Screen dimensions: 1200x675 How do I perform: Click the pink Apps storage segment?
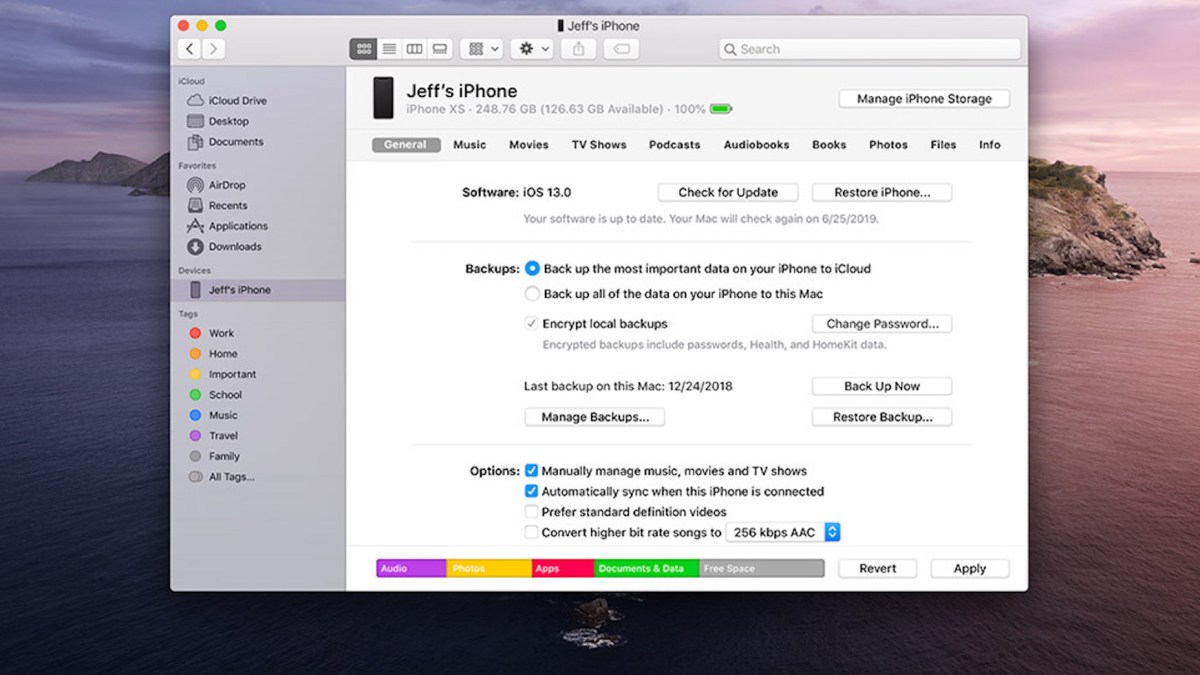pyautogui.click(x=563, y=568)
